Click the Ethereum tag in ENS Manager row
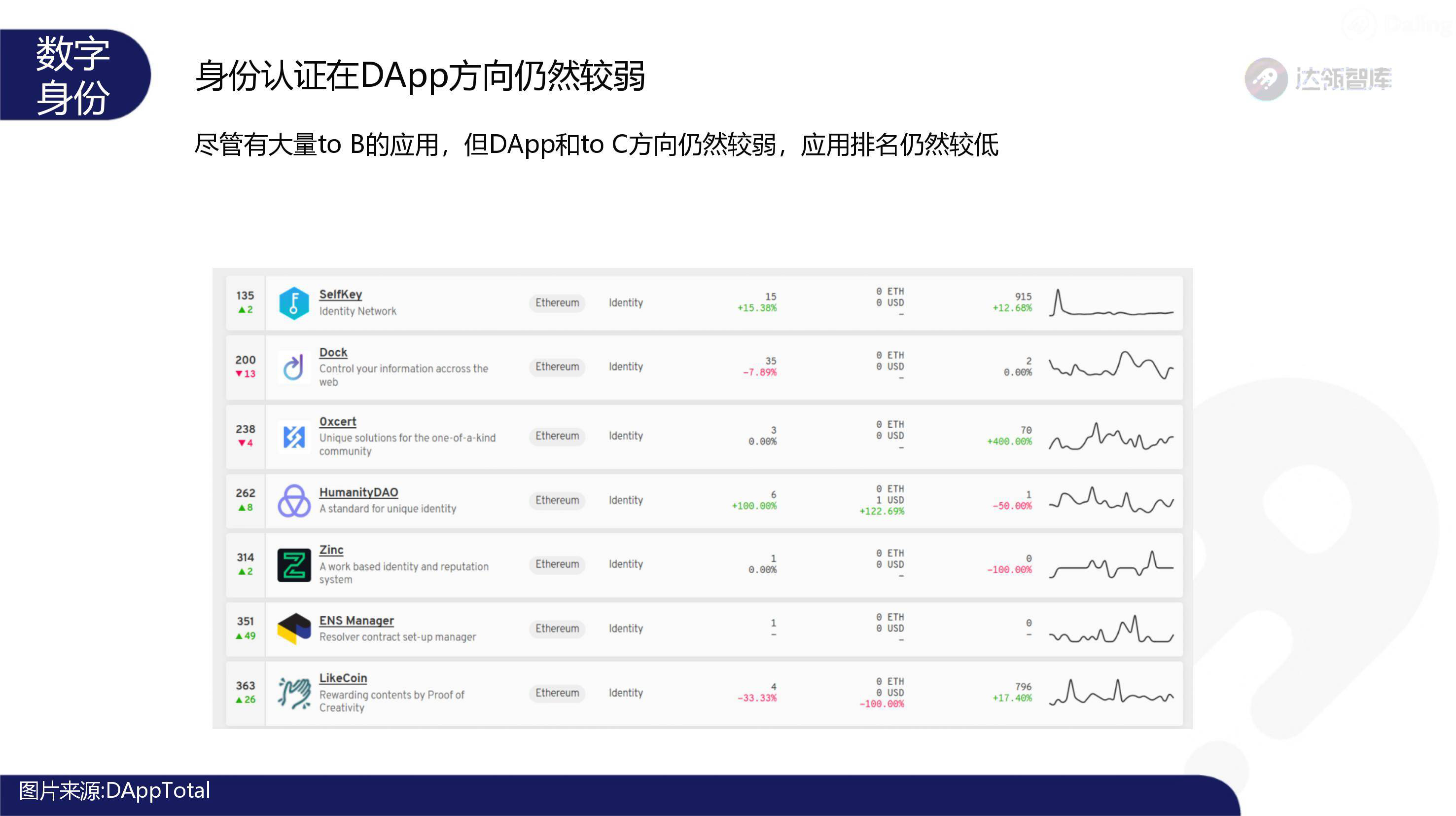 pyautogui.click(x=557, y=629)
